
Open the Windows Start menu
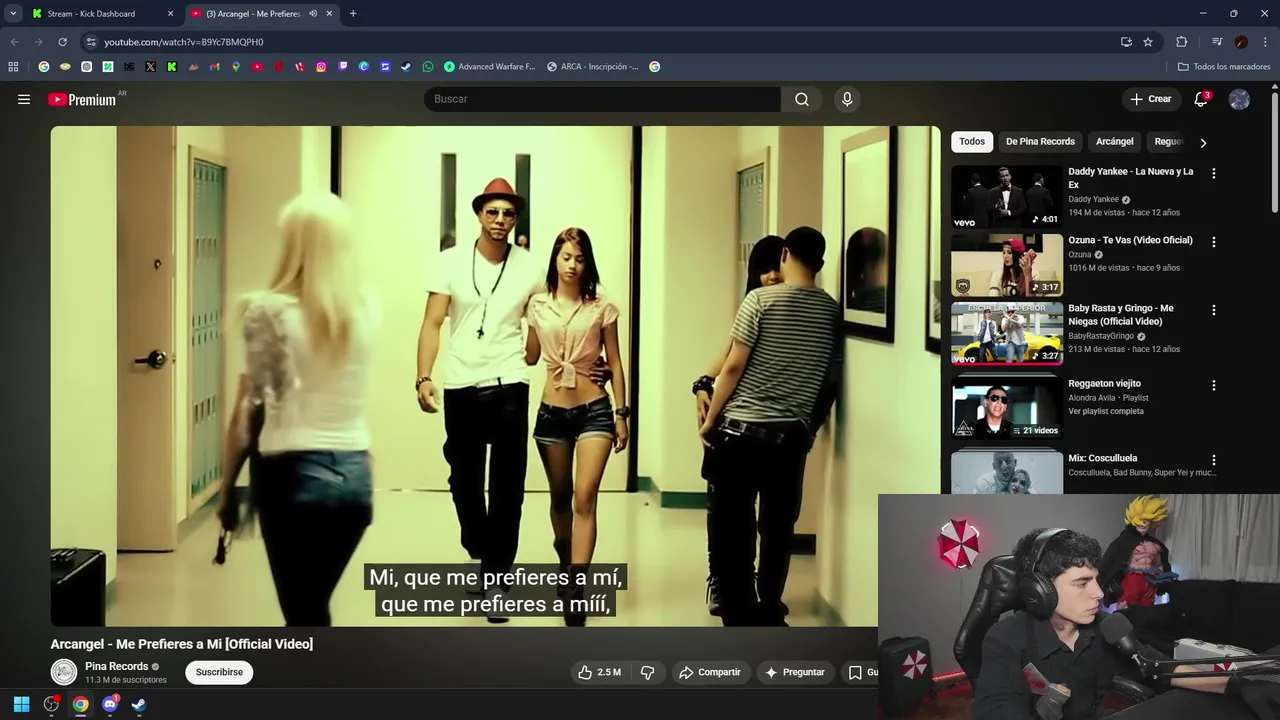tap(21, 704)
